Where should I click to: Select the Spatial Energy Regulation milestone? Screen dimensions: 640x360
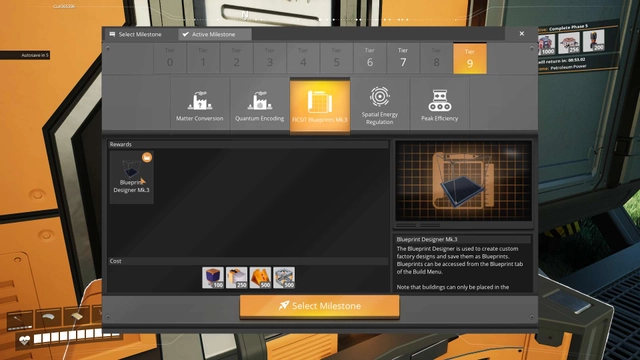tap(380, 104)
